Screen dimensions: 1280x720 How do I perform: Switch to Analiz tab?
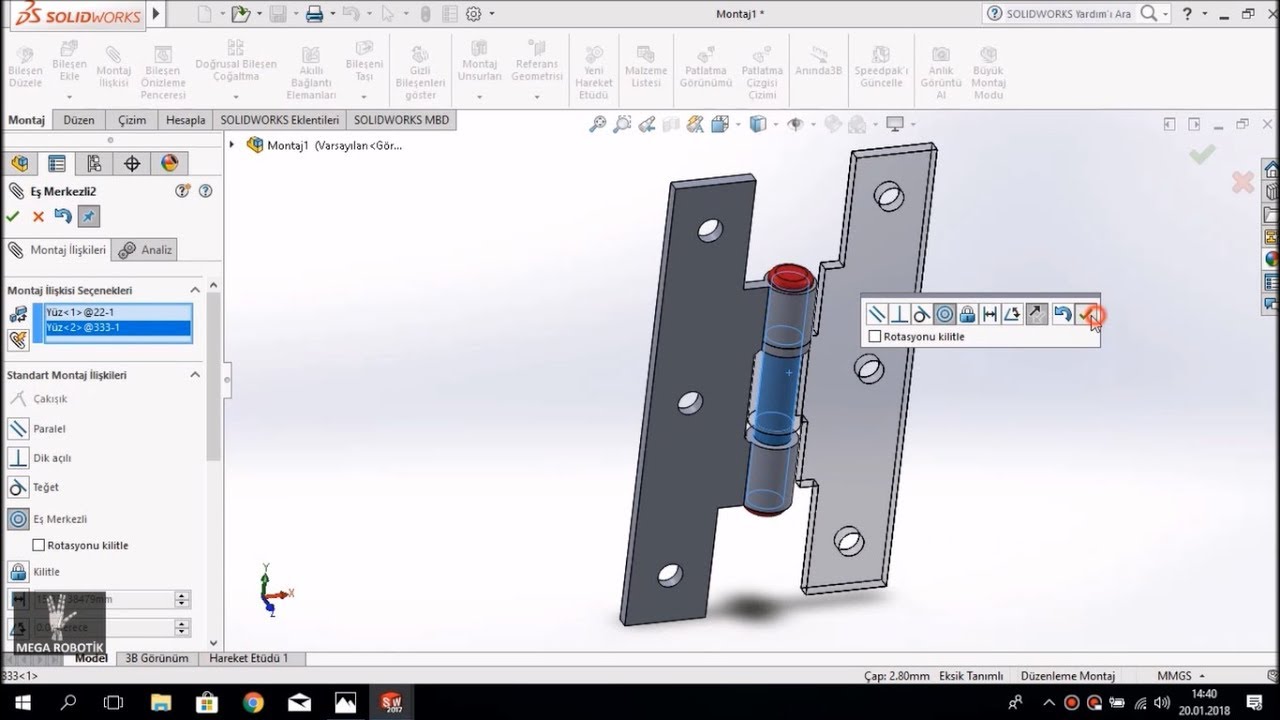[x=146, y=250]
